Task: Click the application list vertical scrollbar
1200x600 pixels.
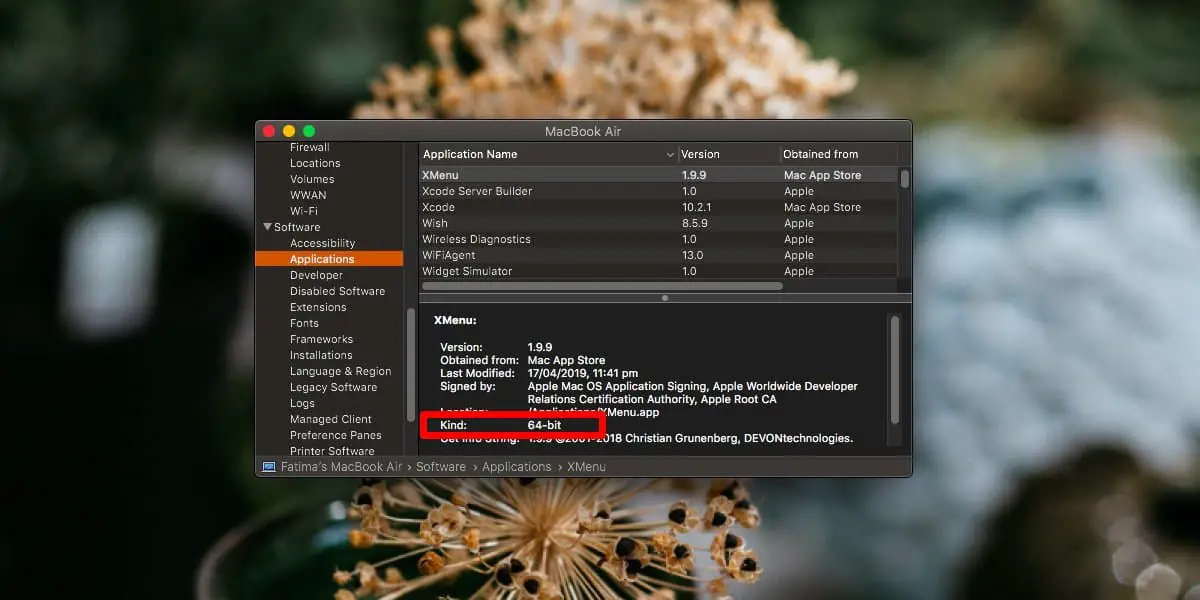Action: 905,178
